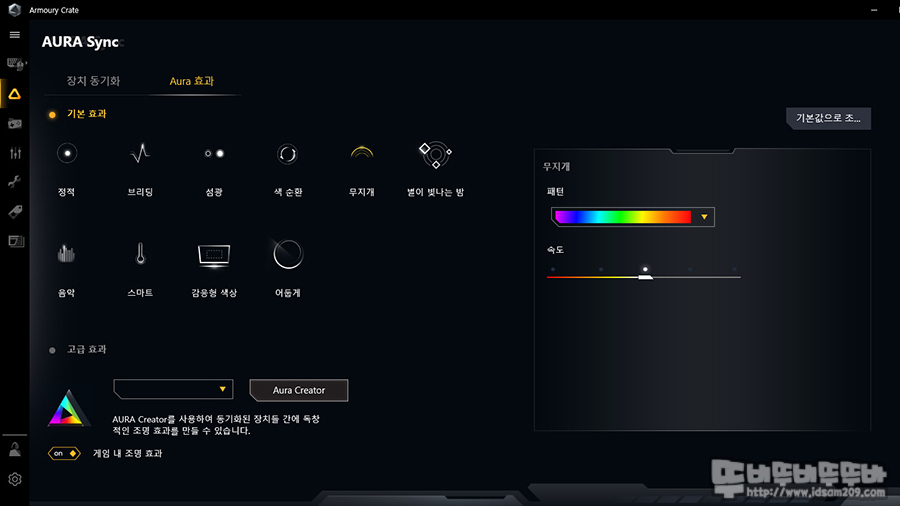This screenshot has height=506, width=900.
Task: Select the Strobing (섬광) effect
Action: pos(214,154)
